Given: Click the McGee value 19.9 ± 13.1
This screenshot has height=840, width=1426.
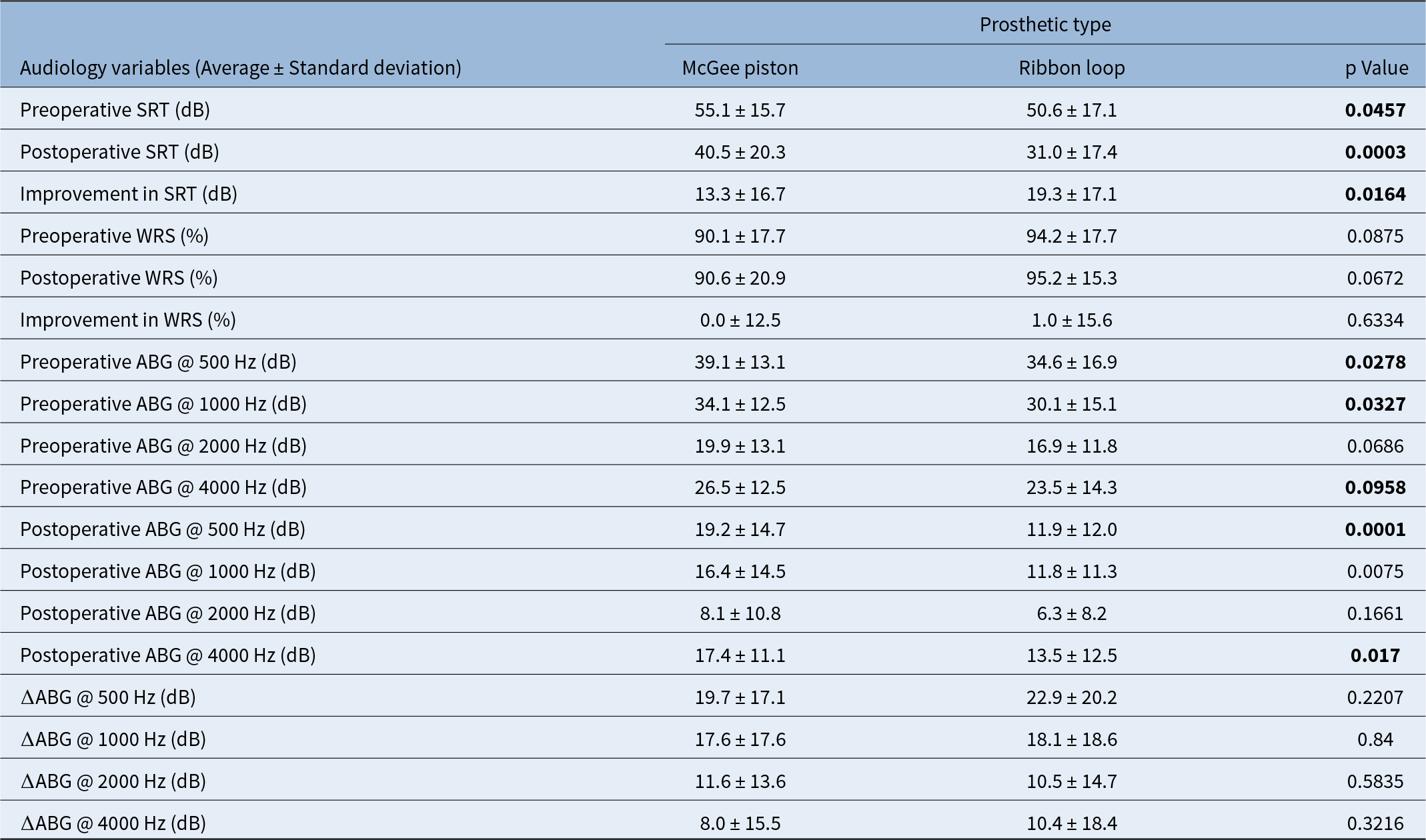Looking at the screenshot, I should click(740, 446).
